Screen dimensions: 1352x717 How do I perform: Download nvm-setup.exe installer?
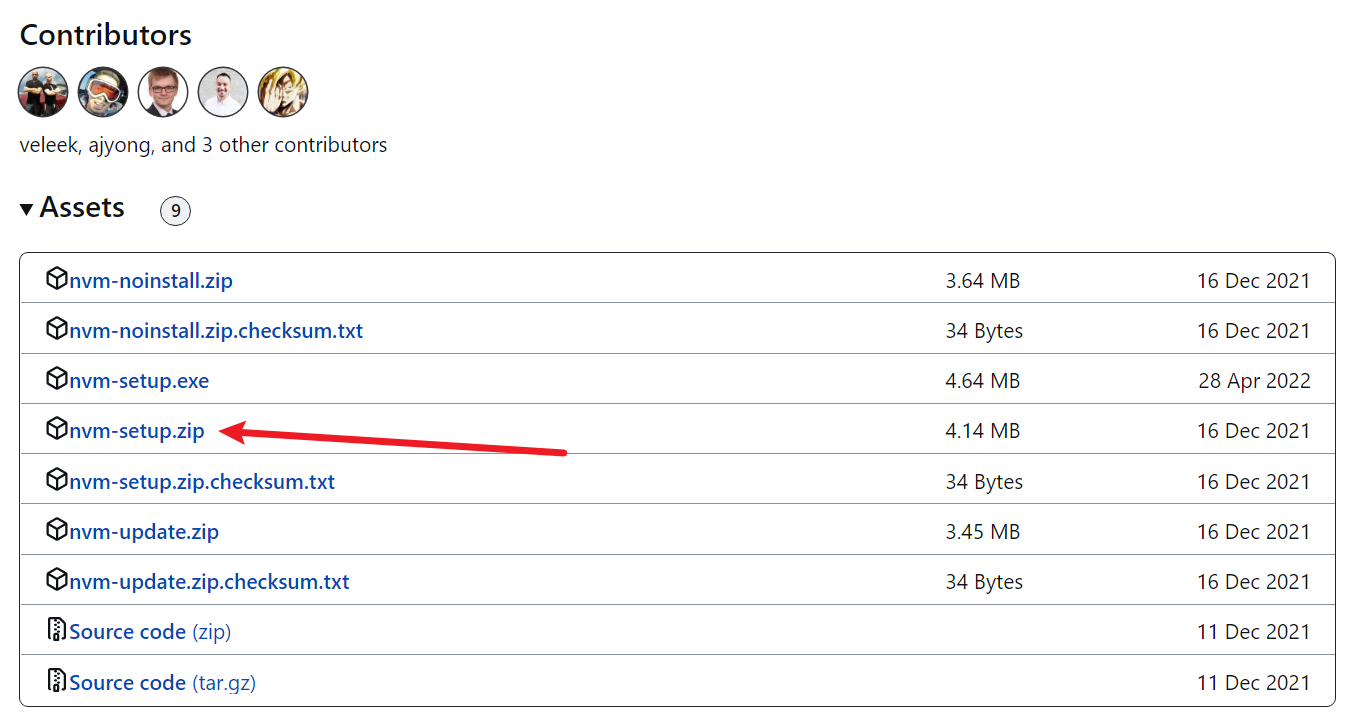point(139,381)
